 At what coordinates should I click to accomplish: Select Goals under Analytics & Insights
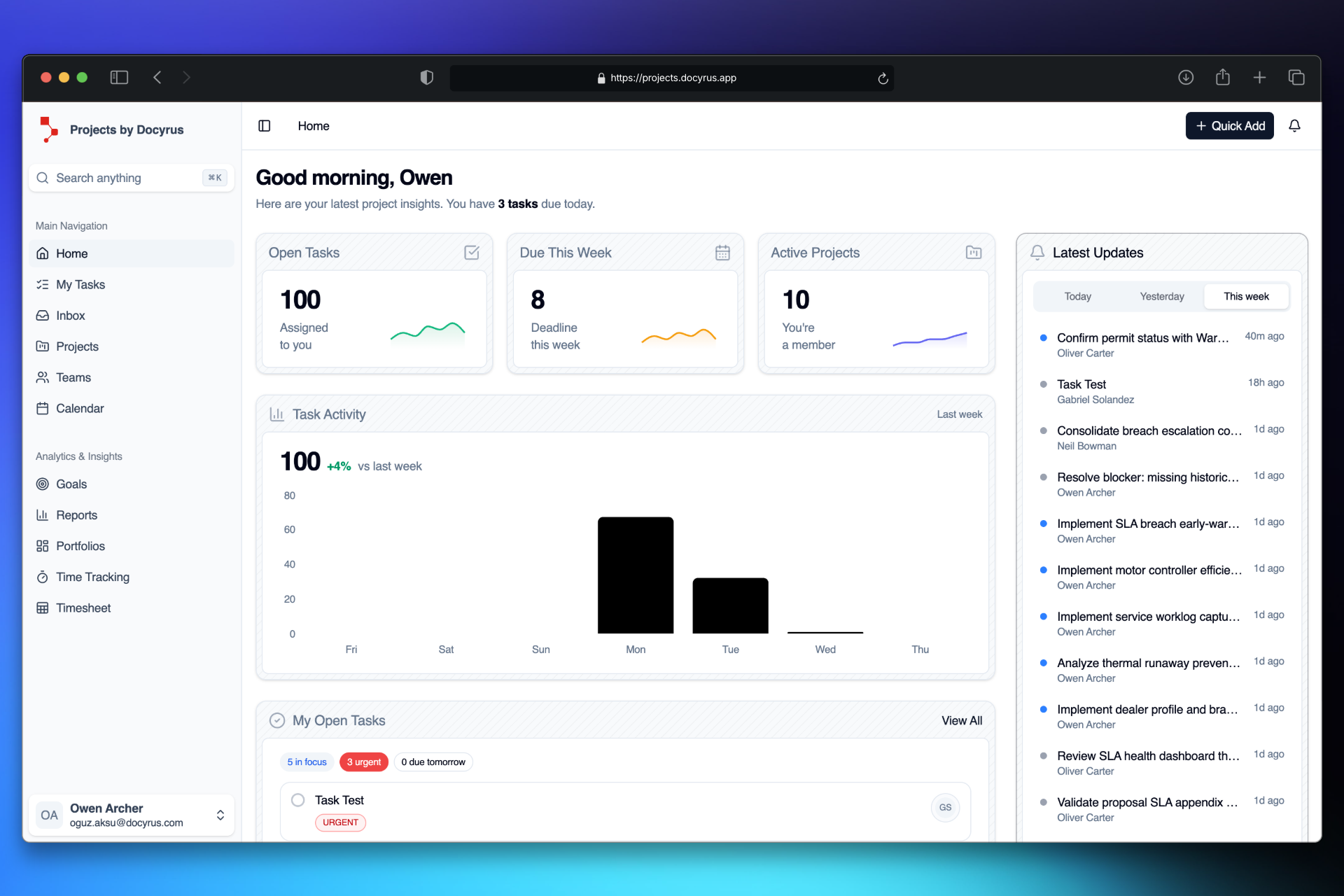[71, 484]
